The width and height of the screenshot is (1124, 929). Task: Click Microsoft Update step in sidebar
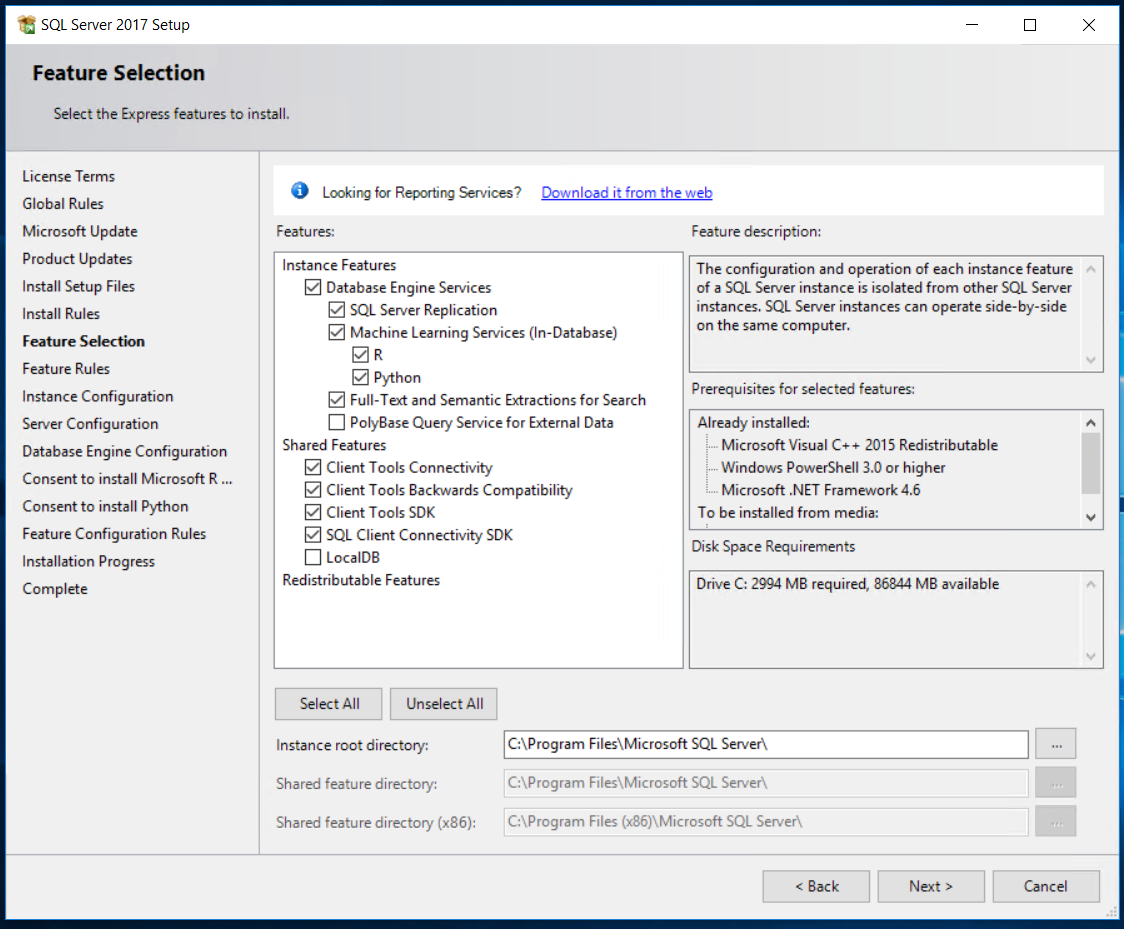click(x=80, y=232)
